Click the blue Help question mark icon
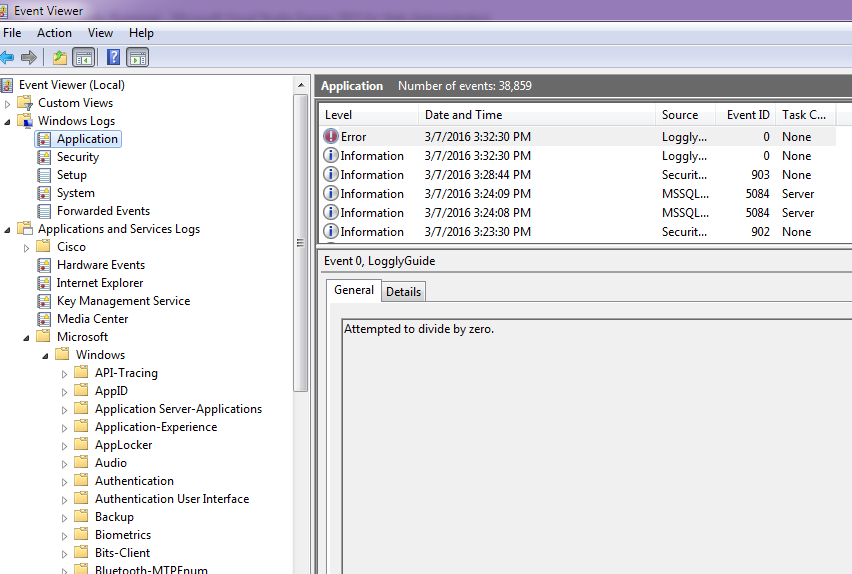Image resolution: width=852 pixels, height=574 pixels. [114, 57]
